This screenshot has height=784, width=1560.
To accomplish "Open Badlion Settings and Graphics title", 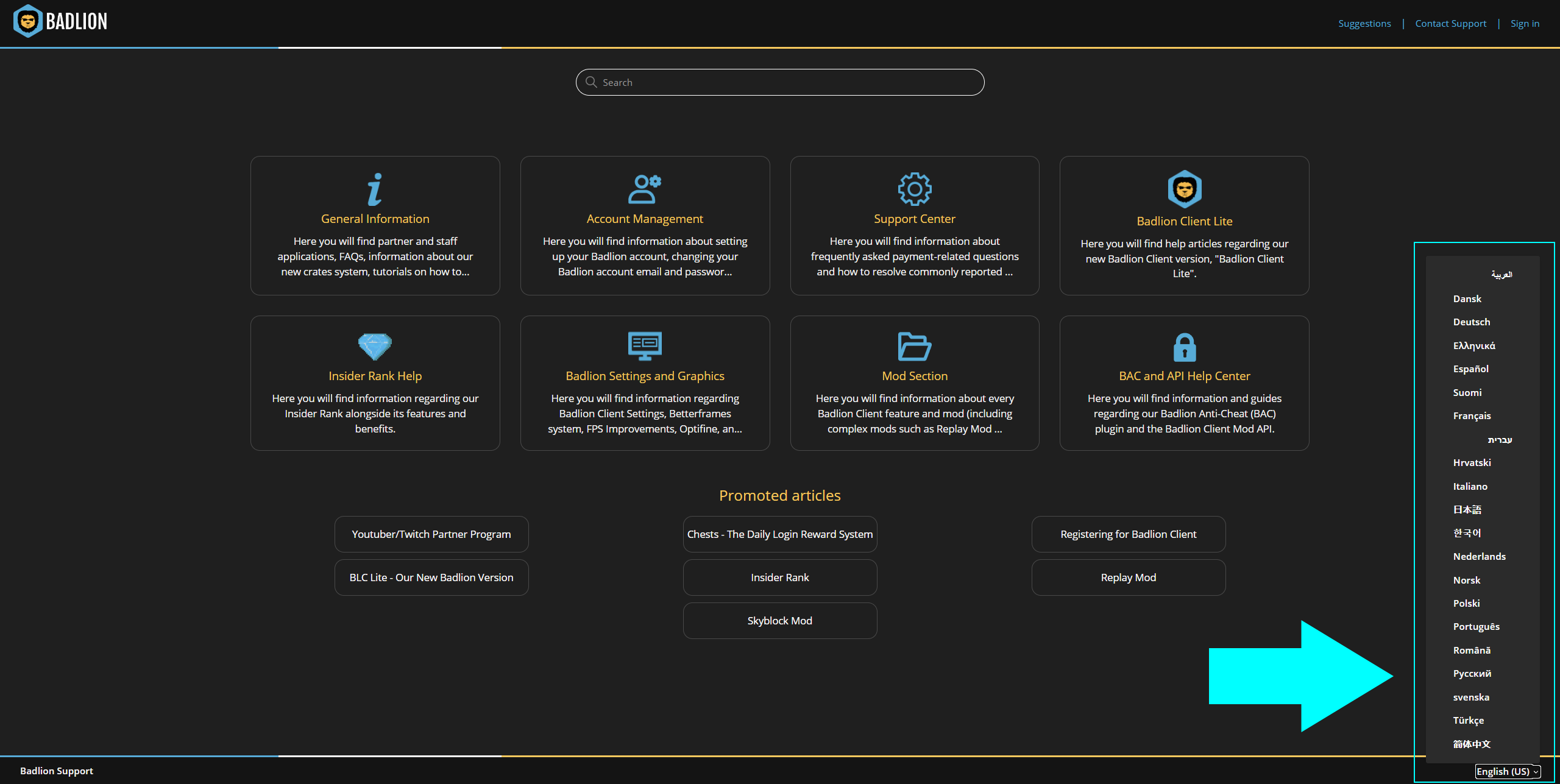I will click(645, 376).
